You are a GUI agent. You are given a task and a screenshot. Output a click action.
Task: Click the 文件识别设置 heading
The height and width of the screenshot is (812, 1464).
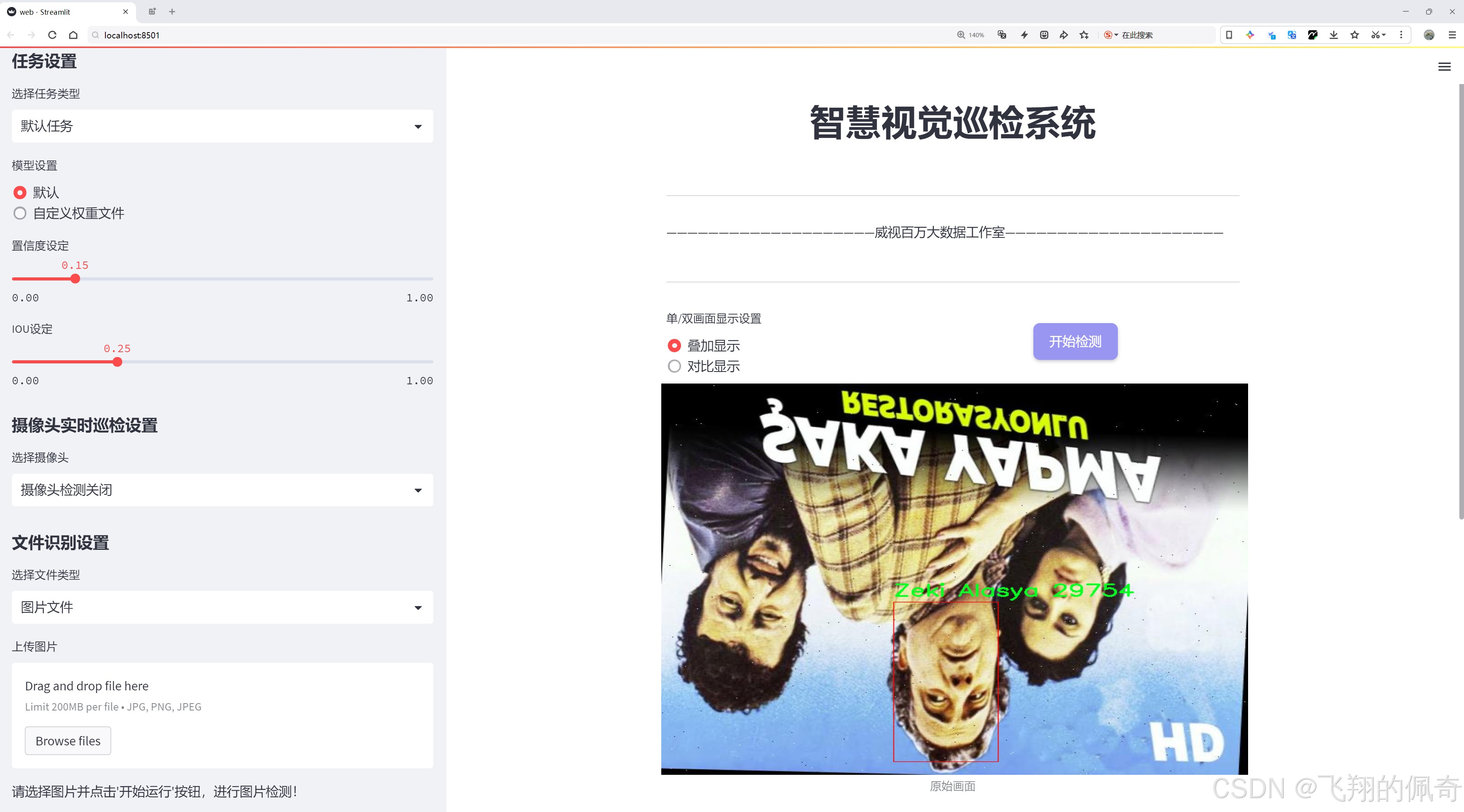[x=60, y=543]
